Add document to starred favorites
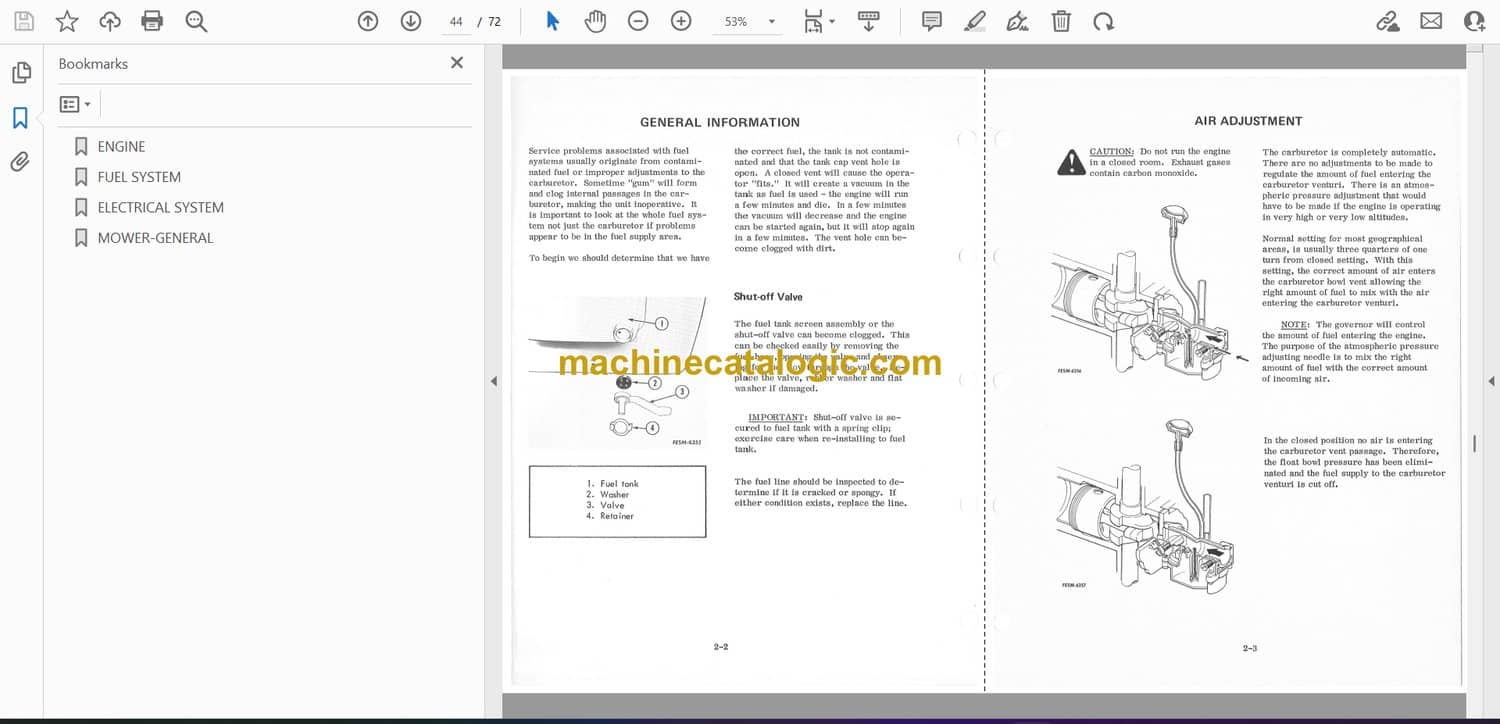Image resolution: width=1500 pixels, height=724 pixels. (67, 21)
